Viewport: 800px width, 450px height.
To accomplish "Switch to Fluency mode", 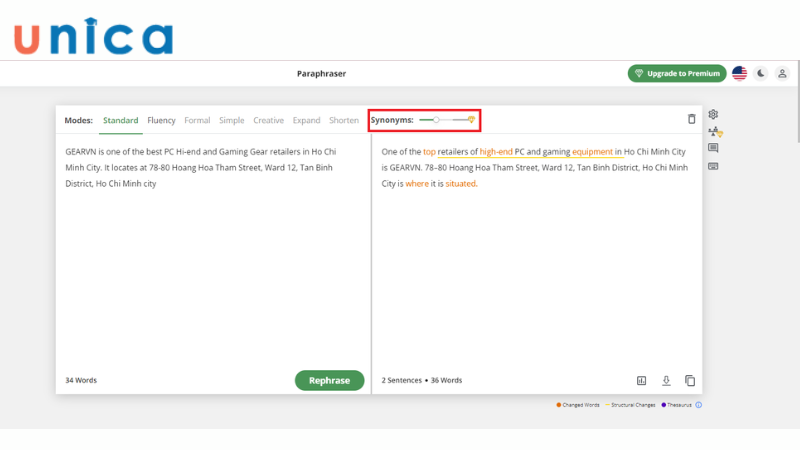I will pos(161,120).
